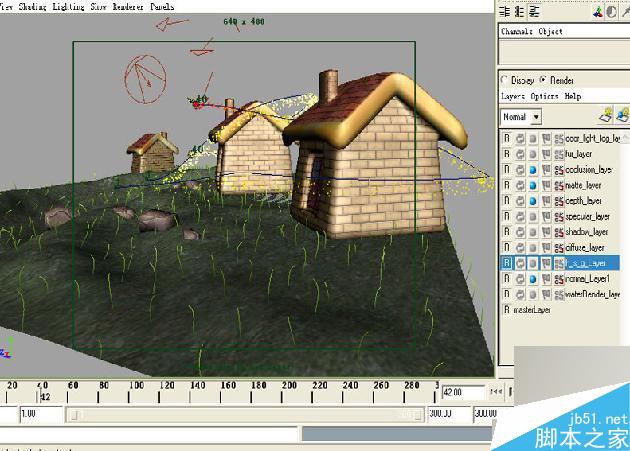Open render settings icon on occlusion_layer
Screen dimensions: 630x451
point(559,170)
